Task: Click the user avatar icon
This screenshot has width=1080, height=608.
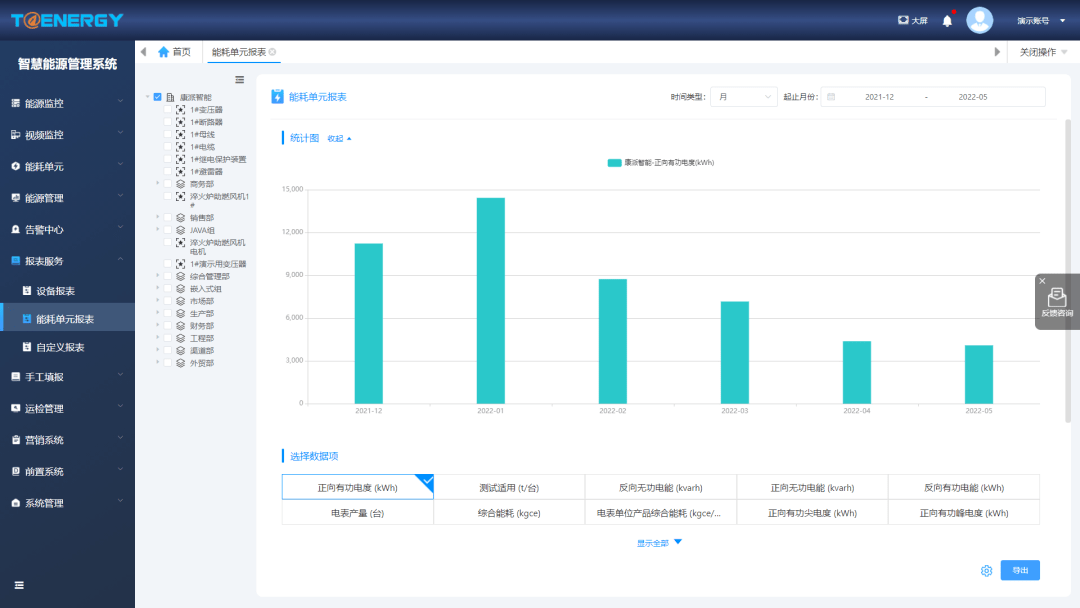Action: click(980, 20)
